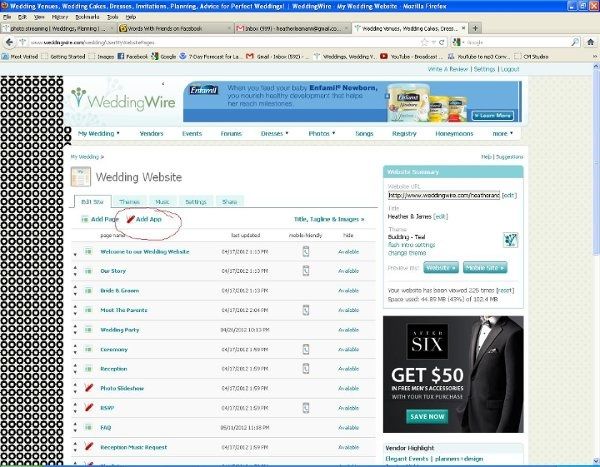Click the Website URL text field
The image size is (600, 467).
(443, 195)
